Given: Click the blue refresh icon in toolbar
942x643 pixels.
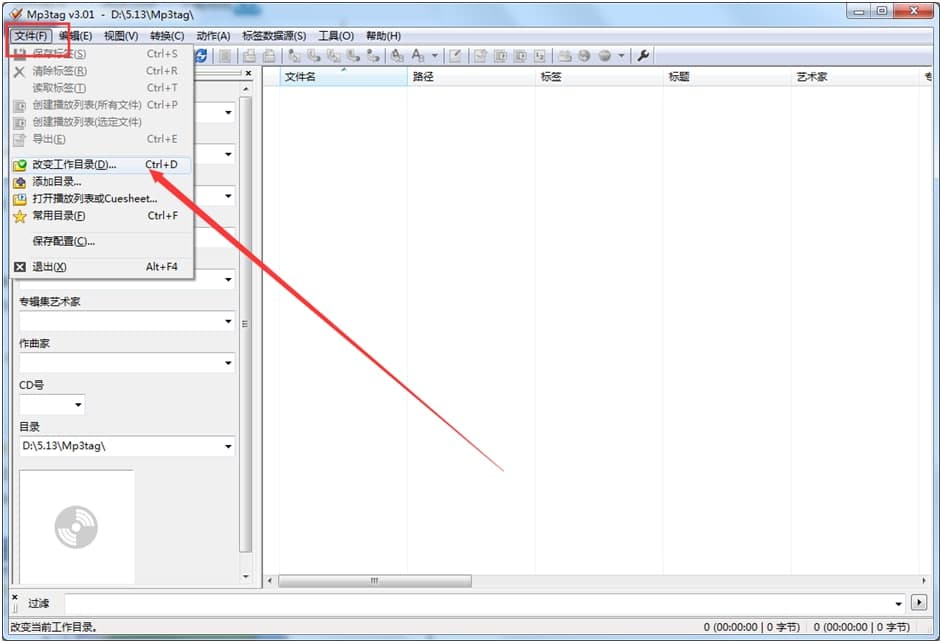Looking at the screenshot, I should tap(201, 56).
